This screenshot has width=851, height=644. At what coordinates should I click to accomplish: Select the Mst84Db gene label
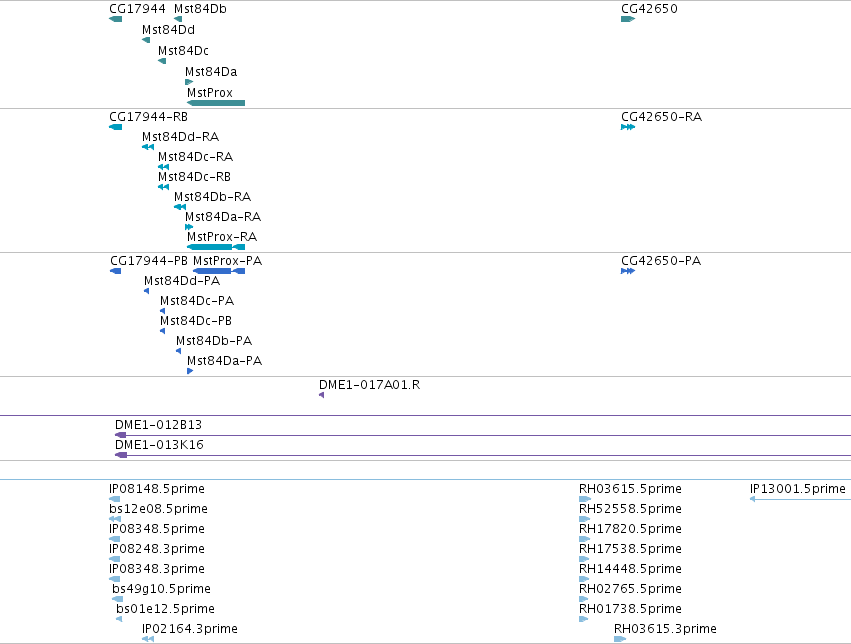pyautogui.click(x=200, y=9)
